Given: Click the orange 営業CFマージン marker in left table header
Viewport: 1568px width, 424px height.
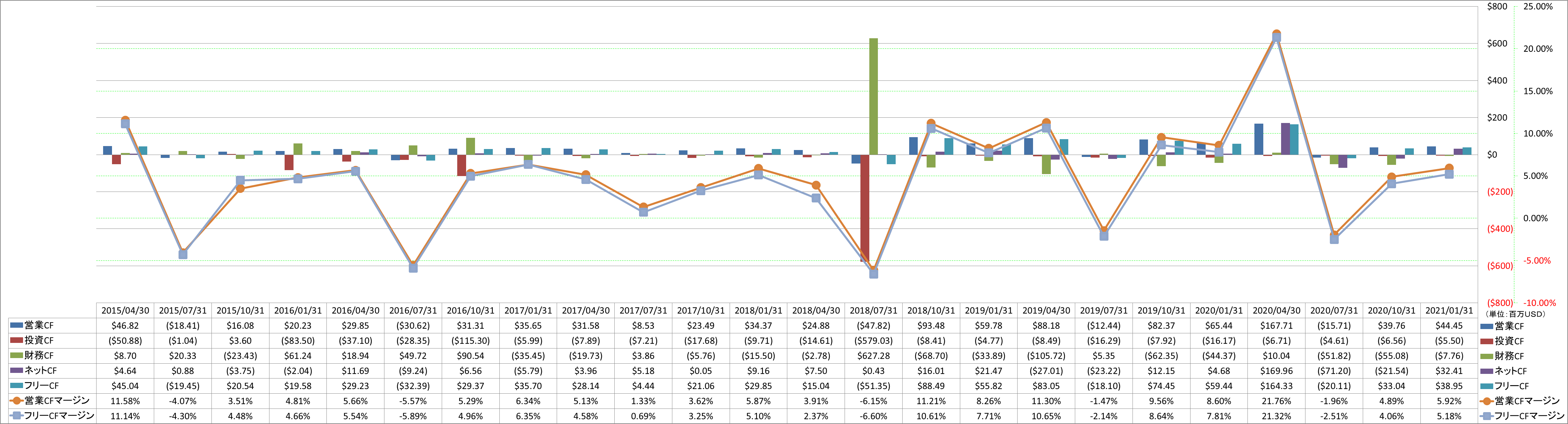Looking at the screenshot, I should [17, 401].
